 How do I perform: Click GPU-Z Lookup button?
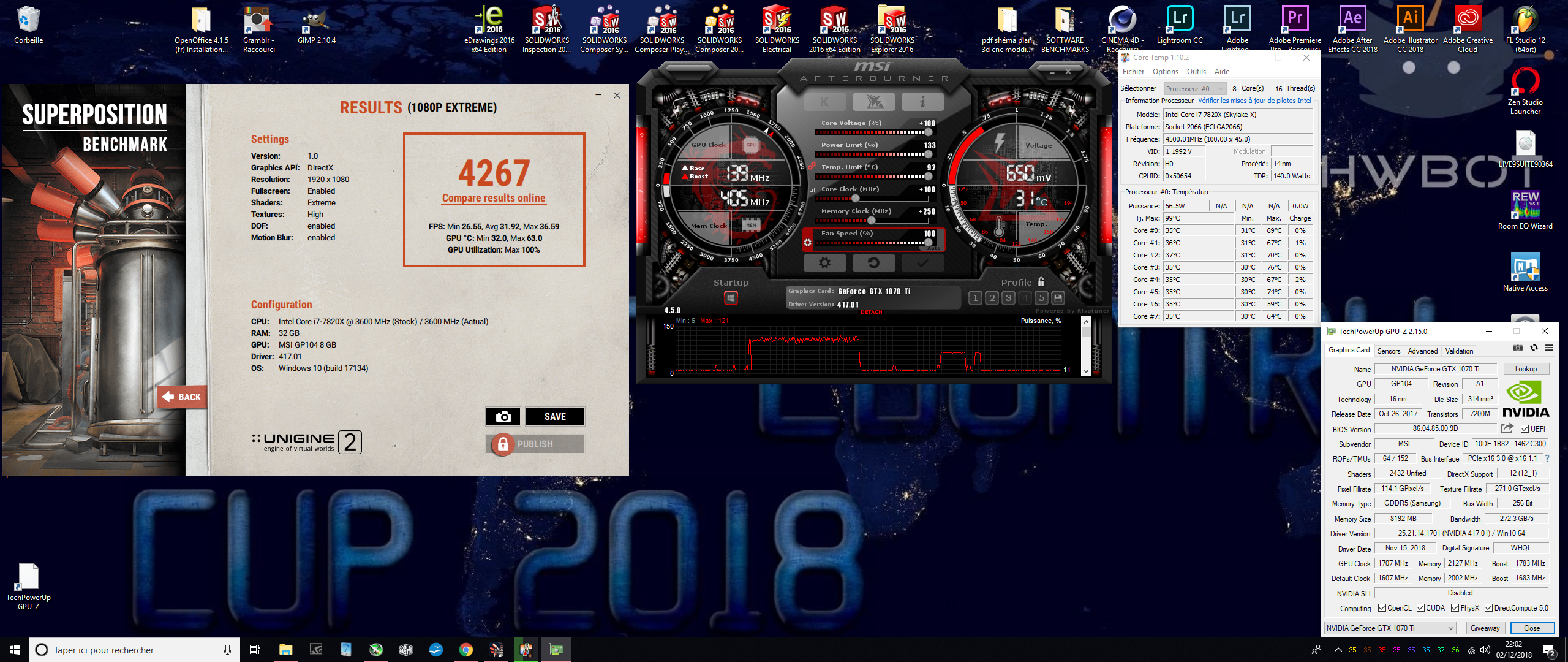[x=1526, y=369]
